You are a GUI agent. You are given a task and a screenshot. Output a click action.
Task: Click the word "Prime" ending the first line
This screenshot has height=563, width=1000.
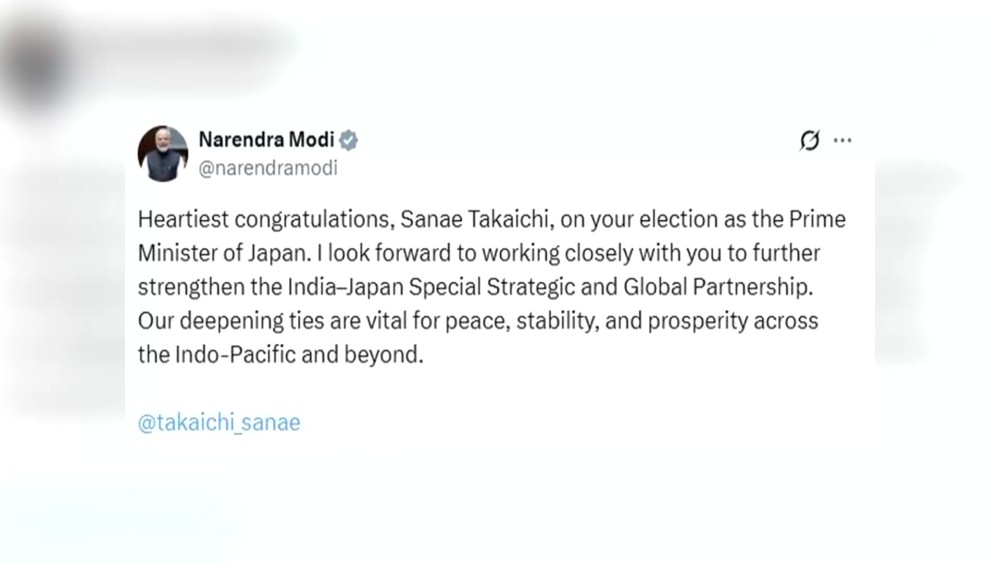pyautogui.click(x=820, y=219)
